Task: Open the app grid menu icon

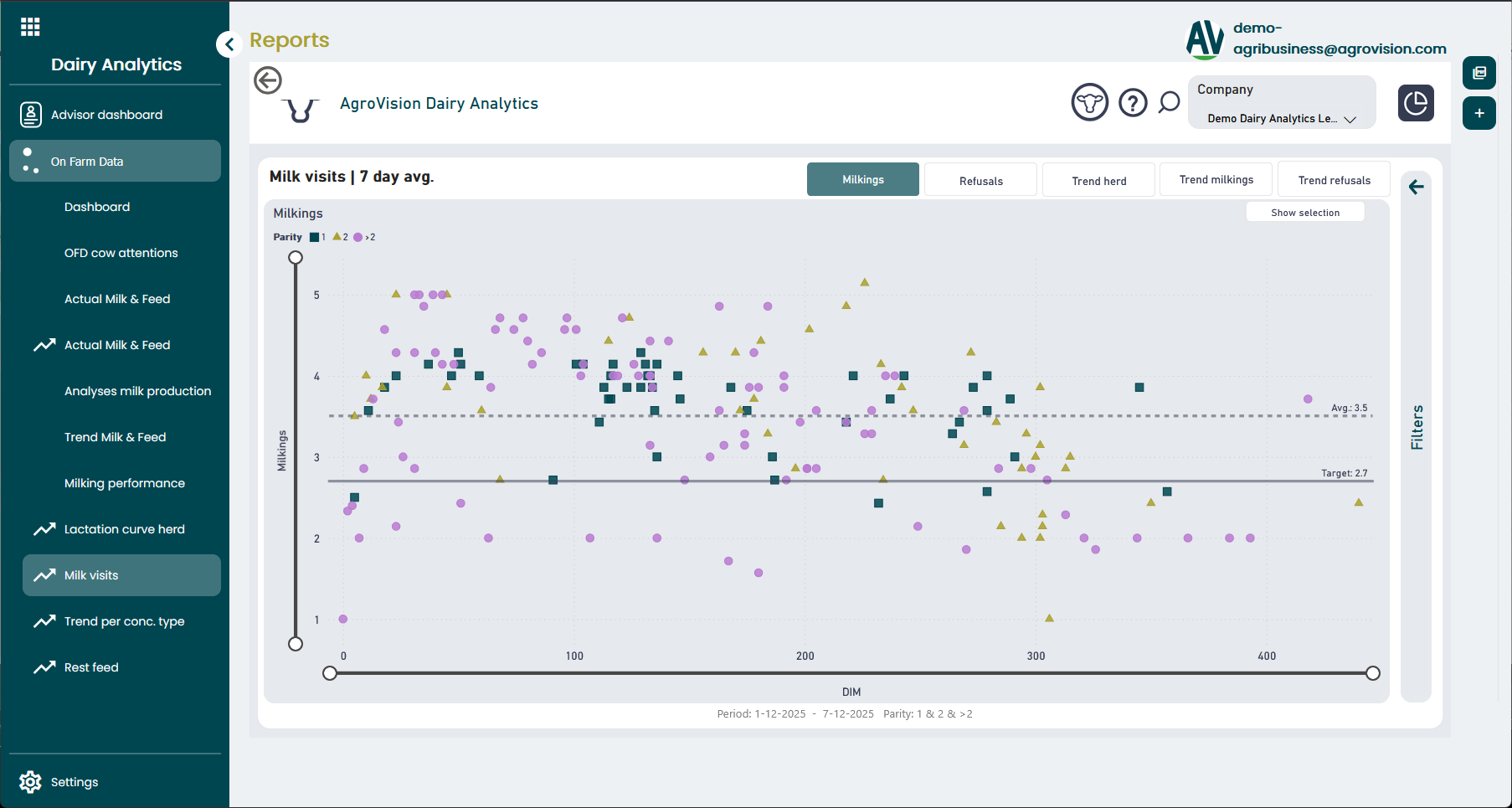Action: click(x=30, y=27)
